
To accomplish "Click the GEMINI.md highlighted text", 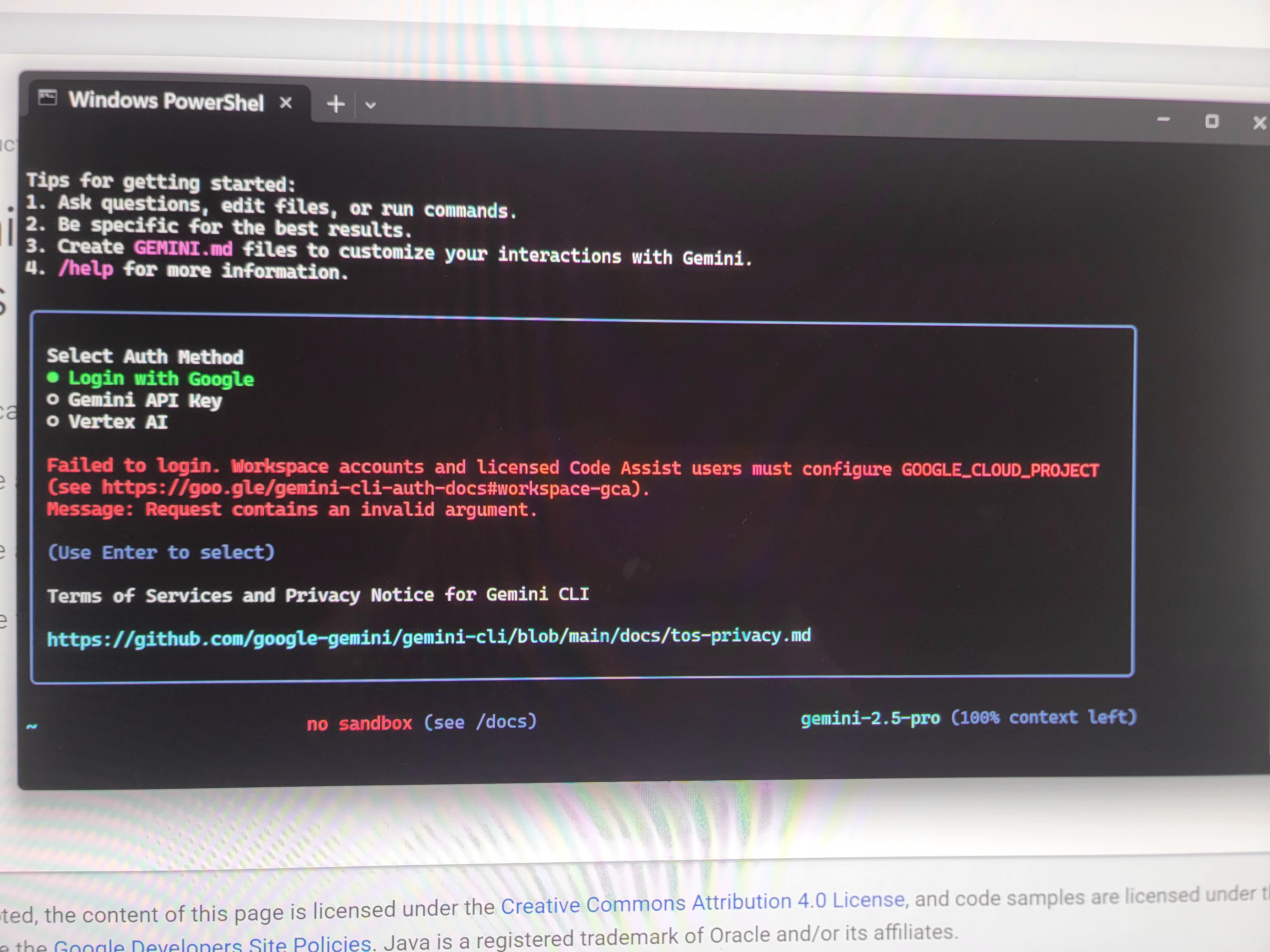I will (183, 248).
